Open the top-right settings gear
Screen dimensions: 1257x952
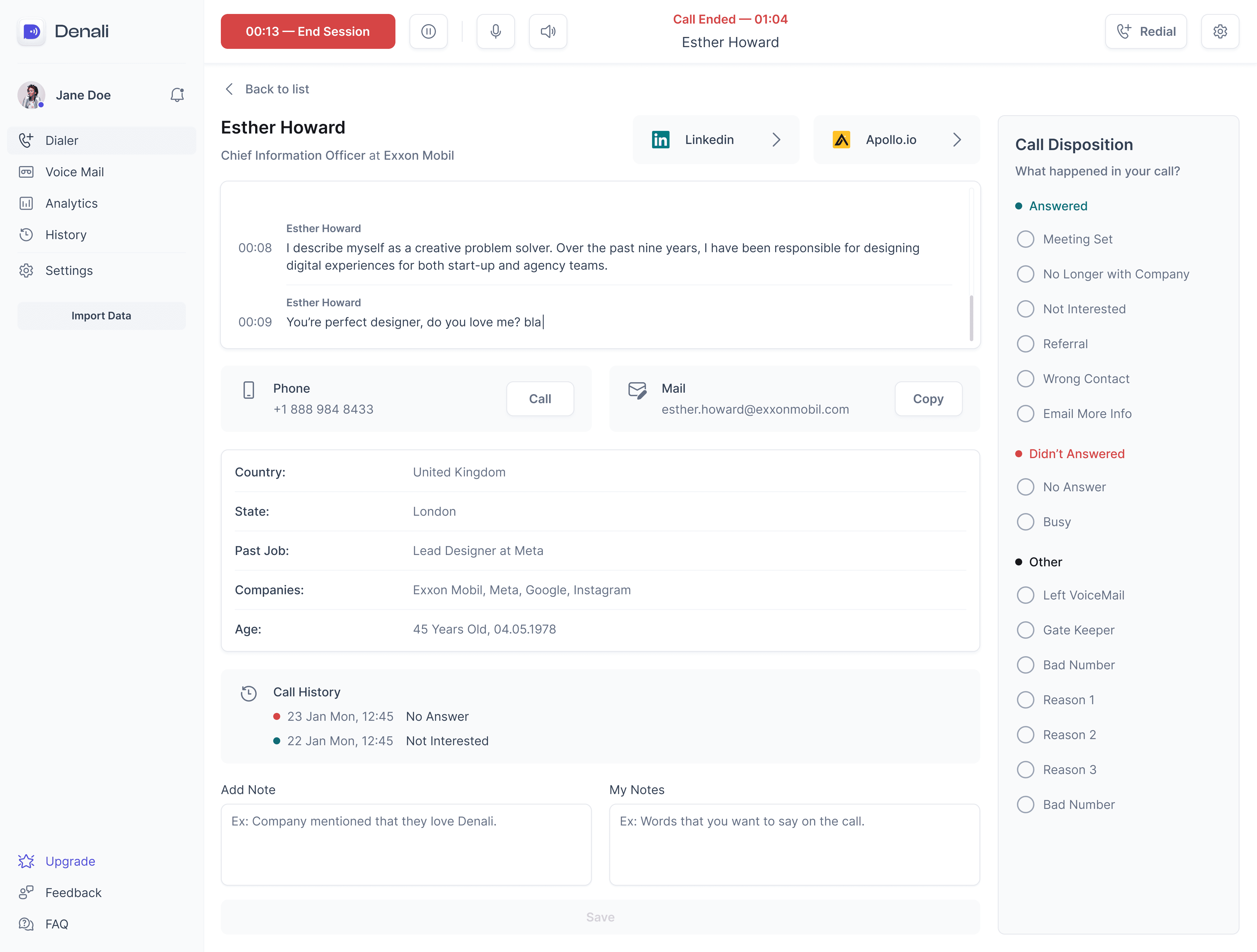pyautogui.click(x=1220, y=31)
